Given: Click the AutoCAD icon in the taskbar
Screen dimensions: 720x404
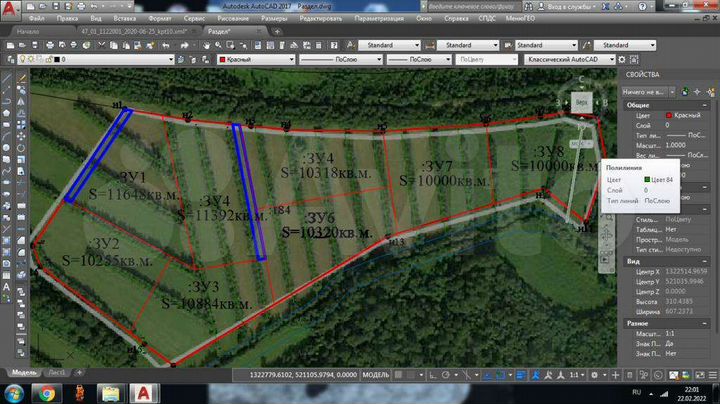Looking at the screenshot, I should coord(145,393).
